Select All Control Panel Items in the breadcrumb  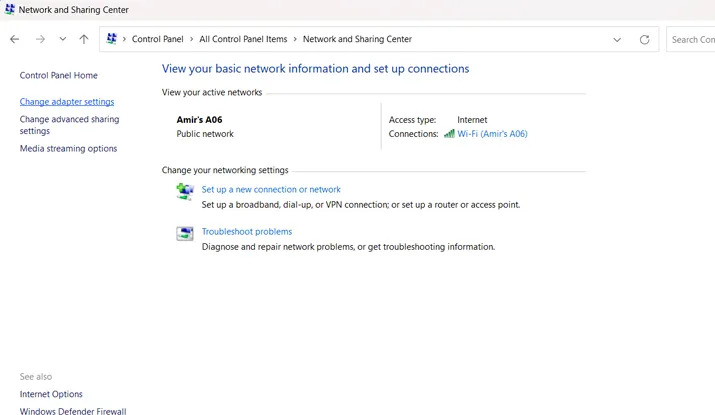pyautogui.click(x=243, y=39)
